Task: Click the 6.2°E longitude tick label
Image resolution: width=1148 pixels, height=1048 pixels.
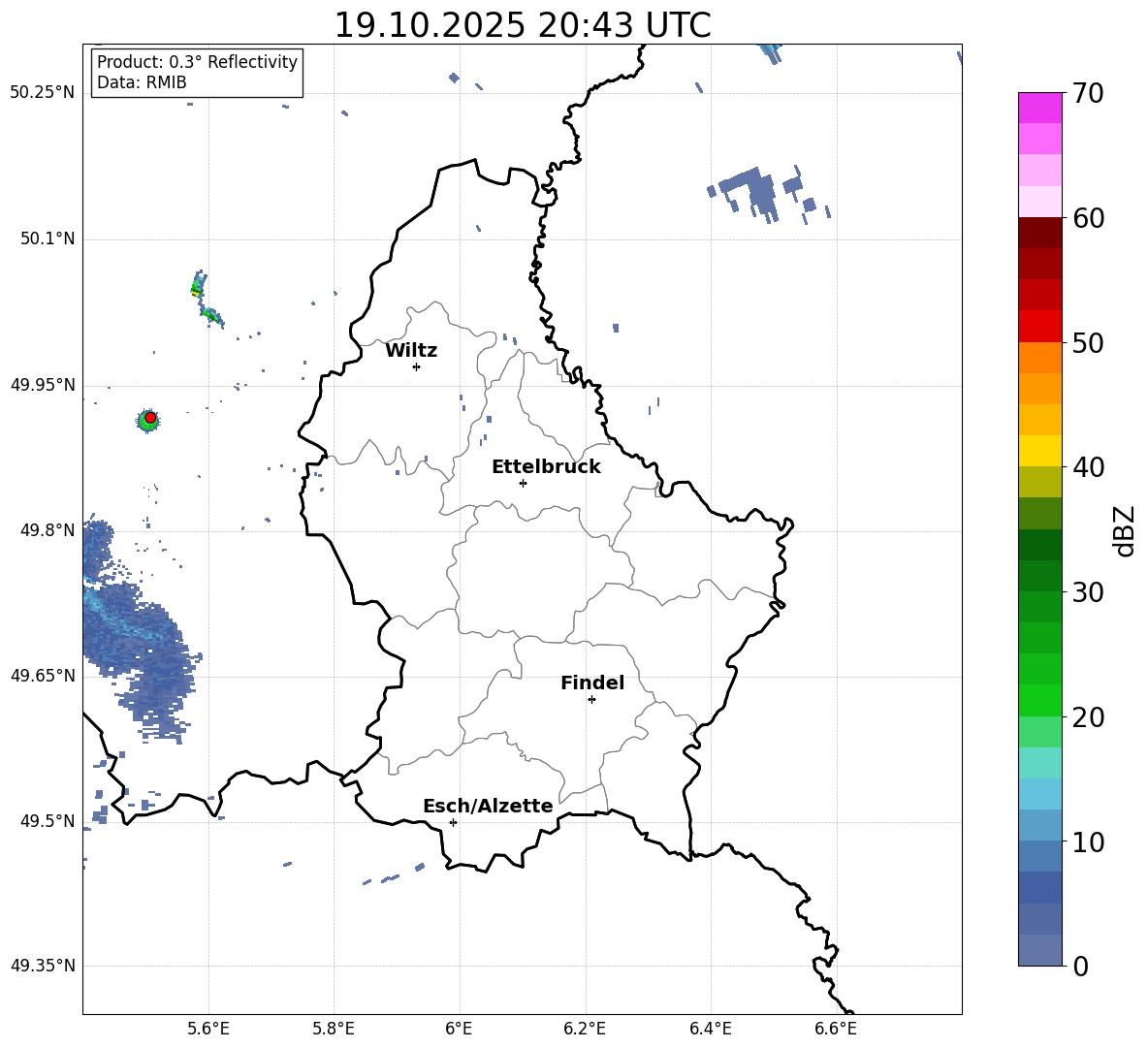Action: pos(585,1029)
